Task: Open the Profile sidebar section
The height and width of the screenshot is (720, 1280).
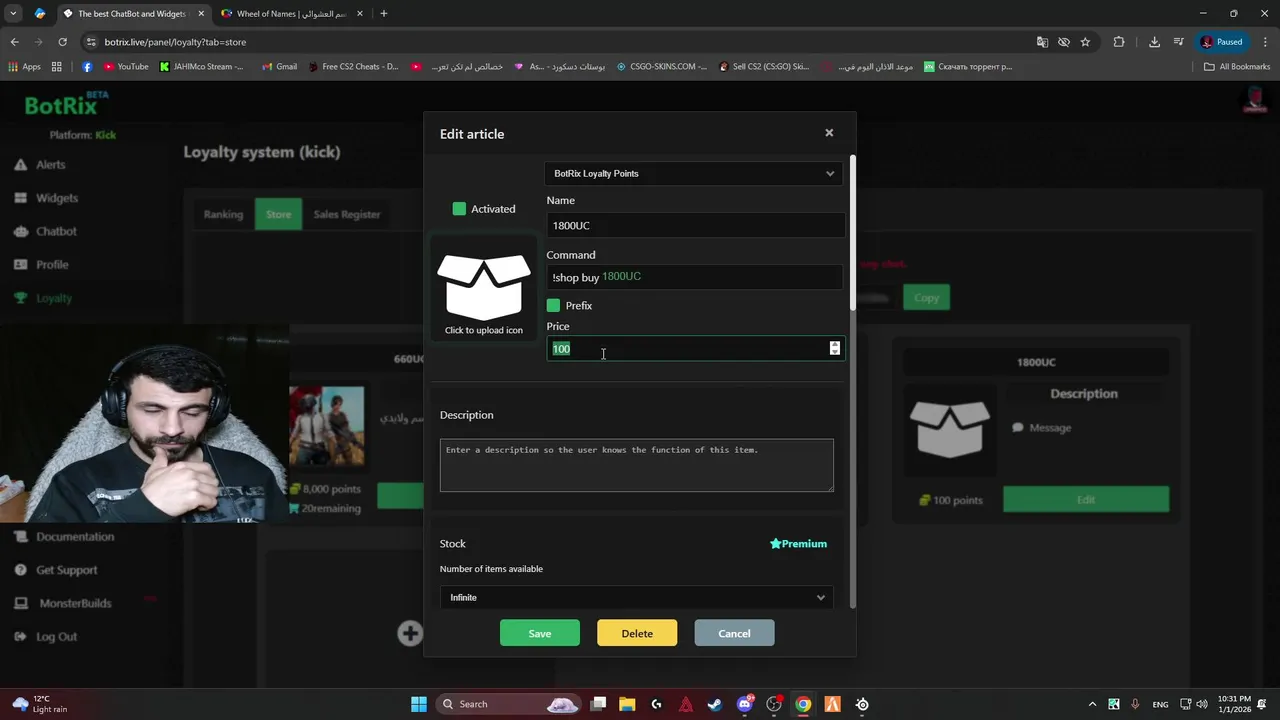Action: 52,265
